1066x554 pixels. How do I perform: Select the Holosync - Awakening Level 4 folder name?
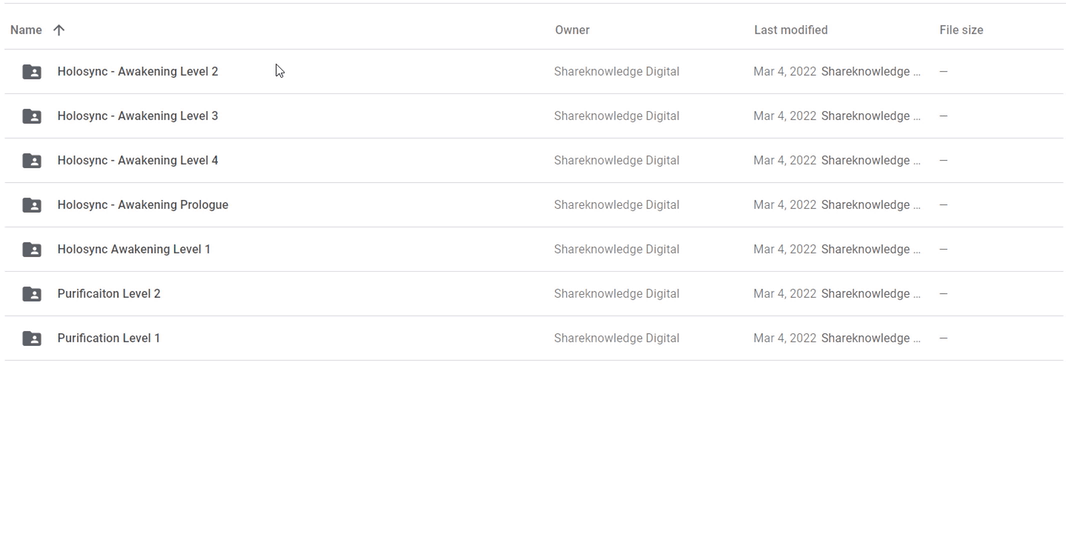(138, 160)
